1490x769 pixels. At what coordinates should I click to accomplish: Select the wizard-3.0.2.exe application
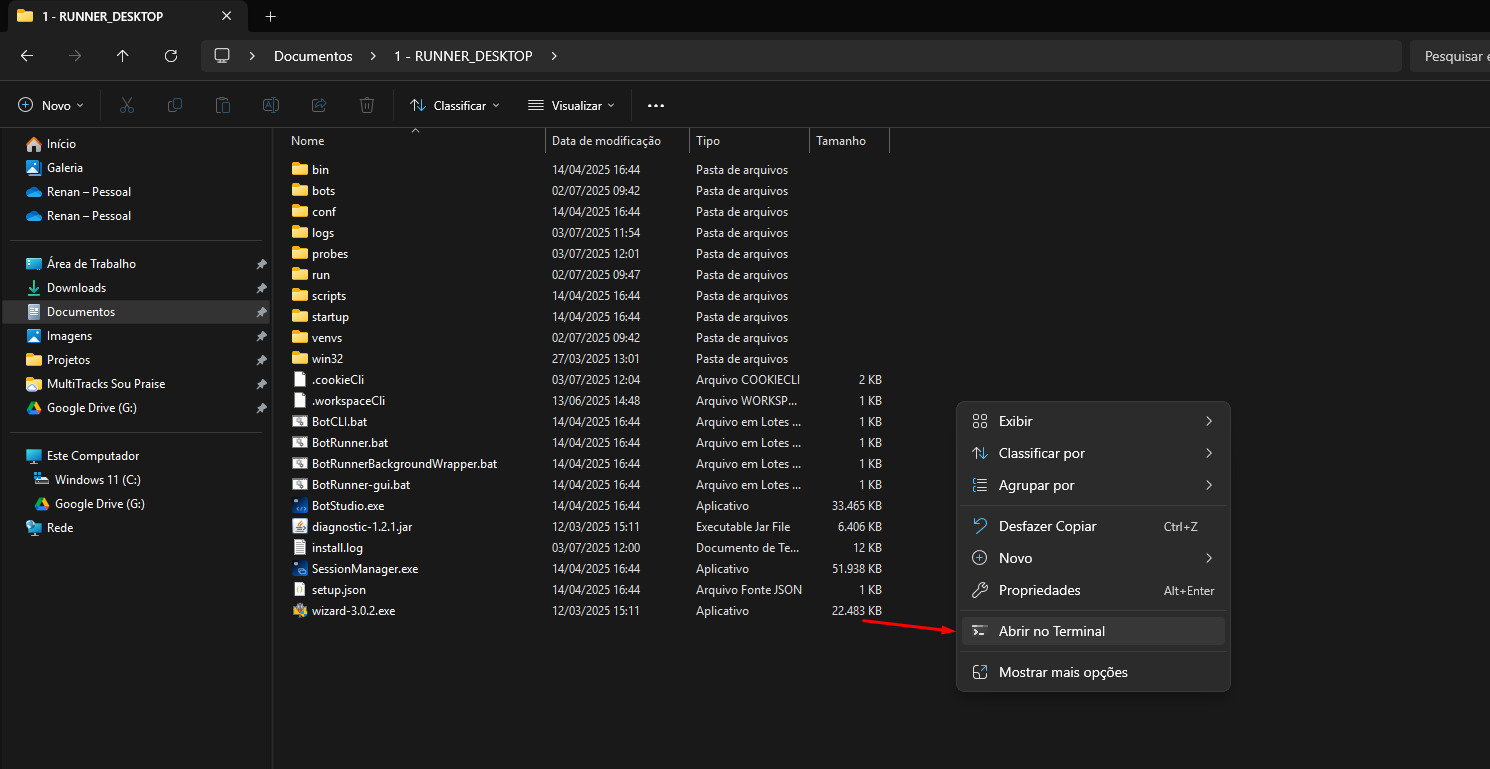pyautogui.click(x=352, y=611)
